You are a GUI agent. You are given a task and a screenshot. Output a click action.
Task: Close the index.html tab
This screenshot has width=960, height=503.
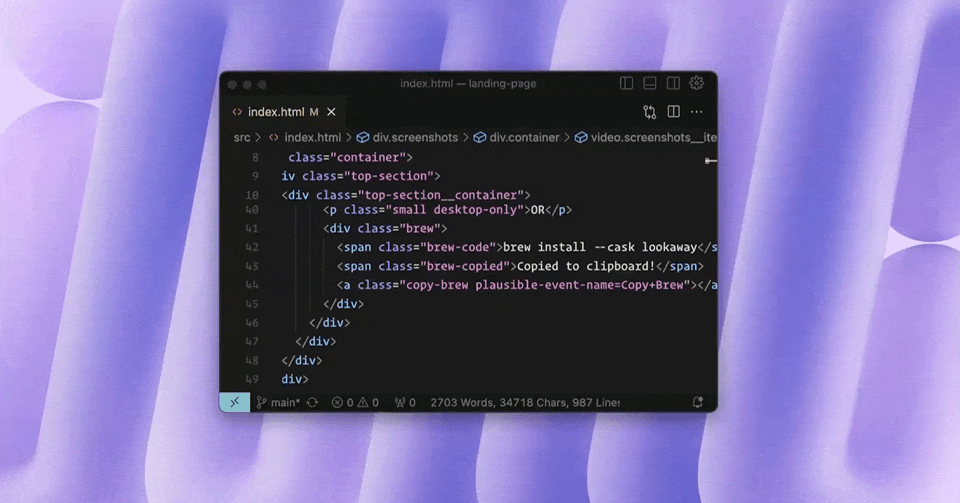331,112
